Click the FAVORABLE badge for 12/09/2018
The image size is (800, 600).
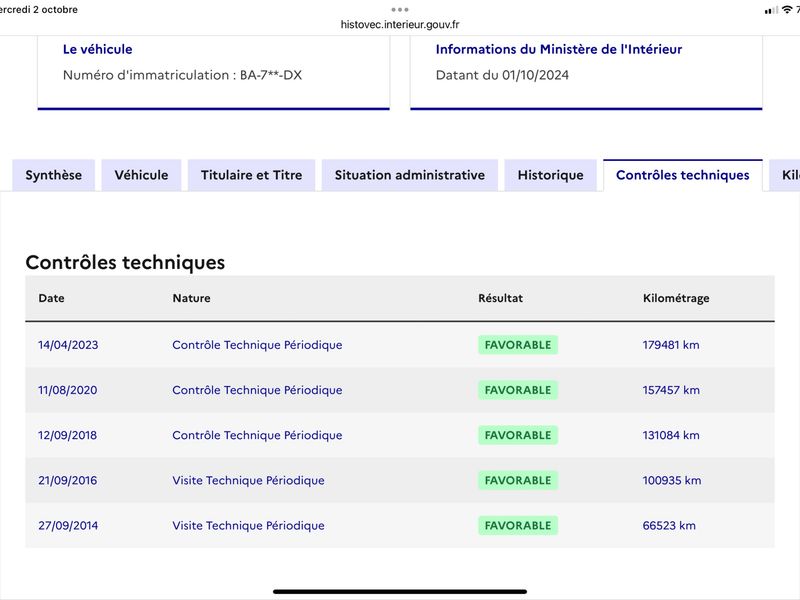pos(518,435)
